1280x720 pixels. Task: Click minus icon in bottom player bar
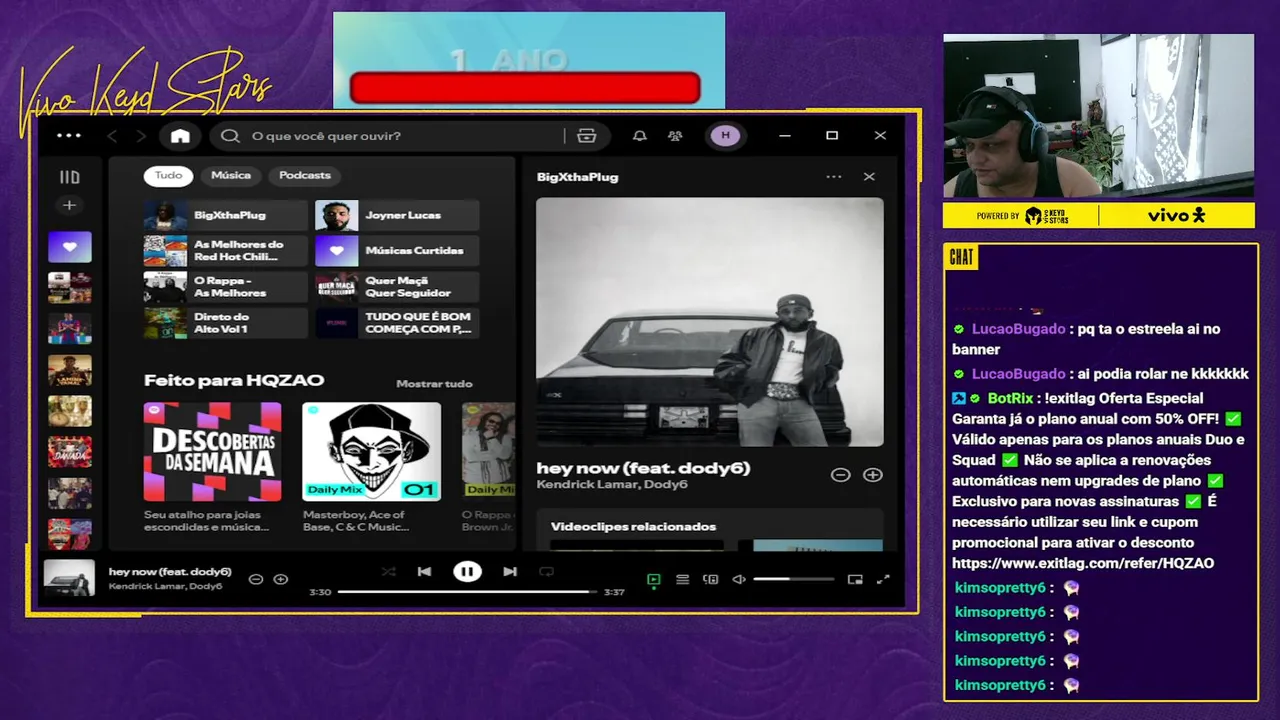tap(255, 579)
